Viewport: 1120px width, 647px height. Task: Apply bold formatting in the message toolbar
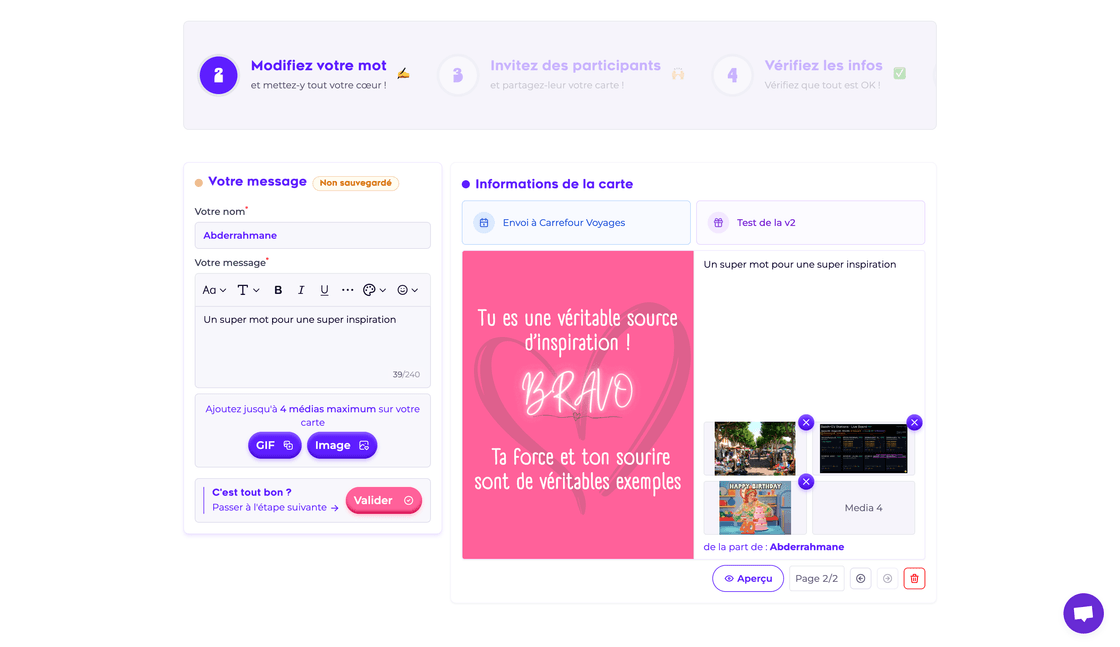(278, 289)
